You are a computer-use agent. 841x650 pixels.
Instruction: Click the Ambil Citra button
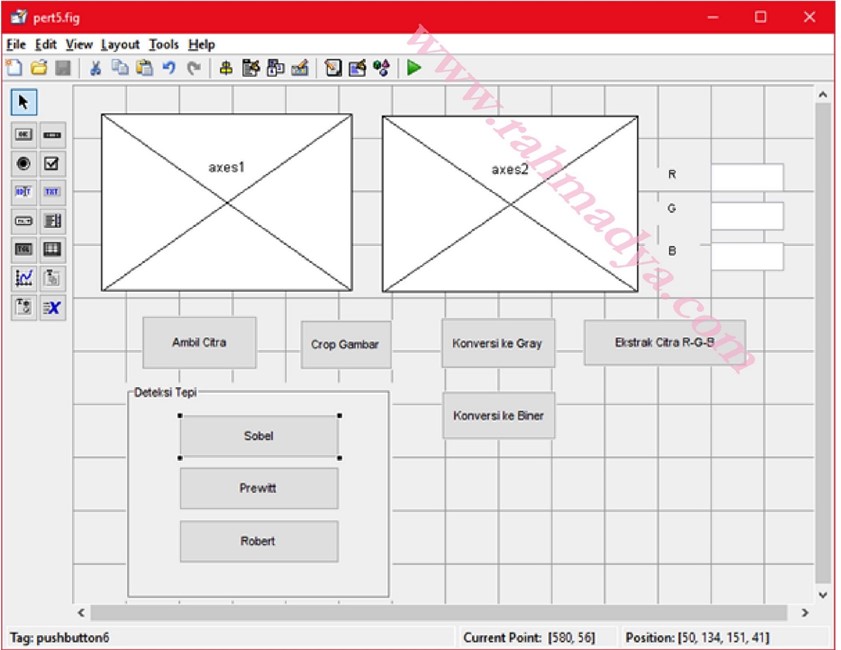[199, 343]
